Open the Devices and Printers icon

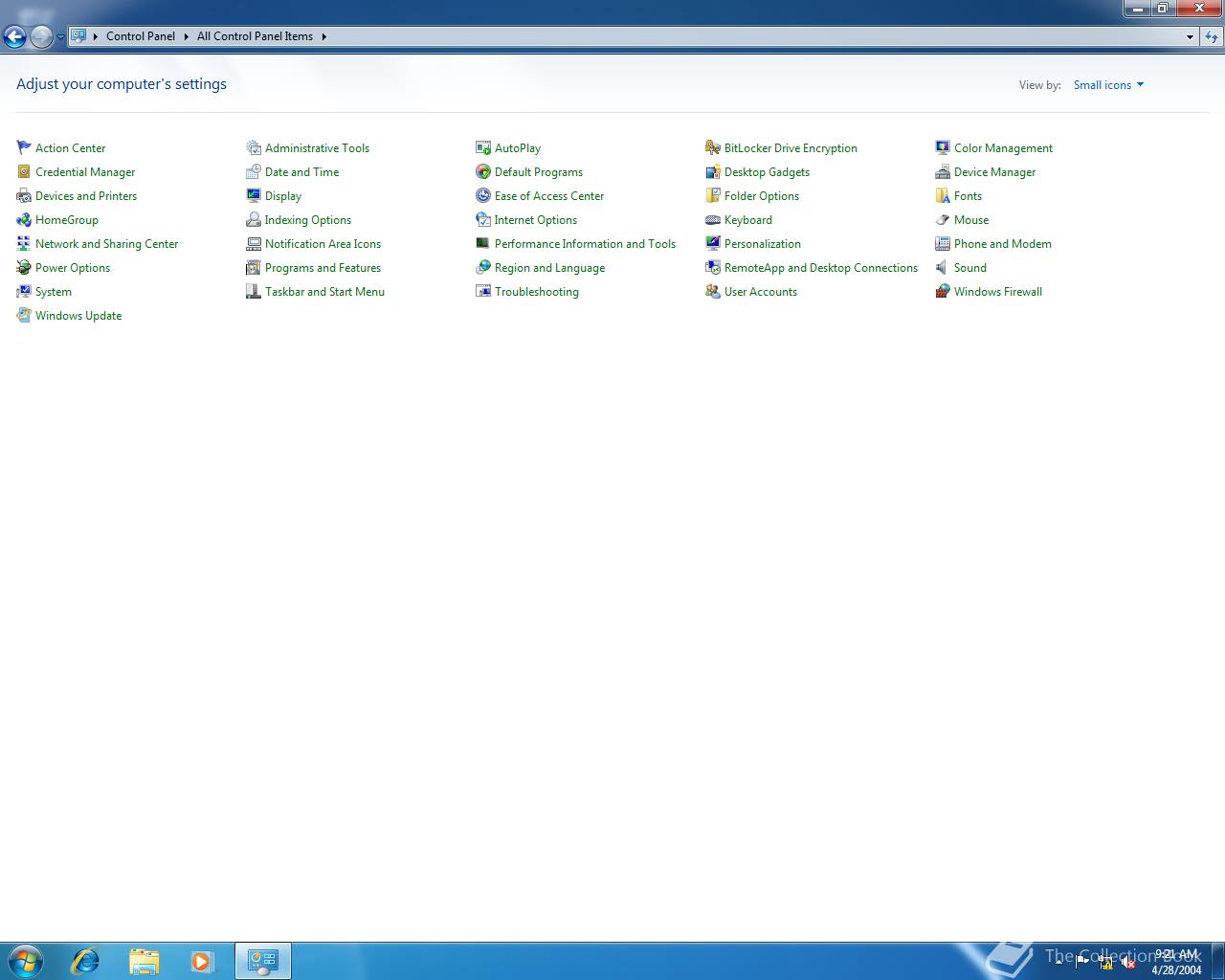click(24, 195)
